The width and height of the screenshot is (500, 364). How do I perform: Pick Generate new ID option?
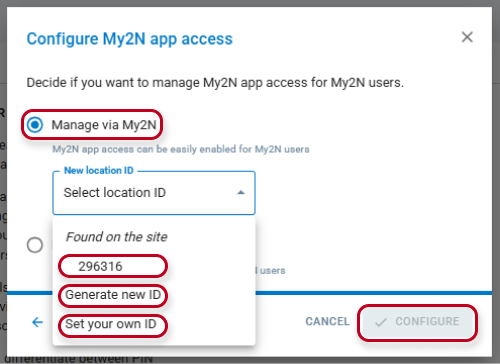pyautogui.click(x=113, y=295)
